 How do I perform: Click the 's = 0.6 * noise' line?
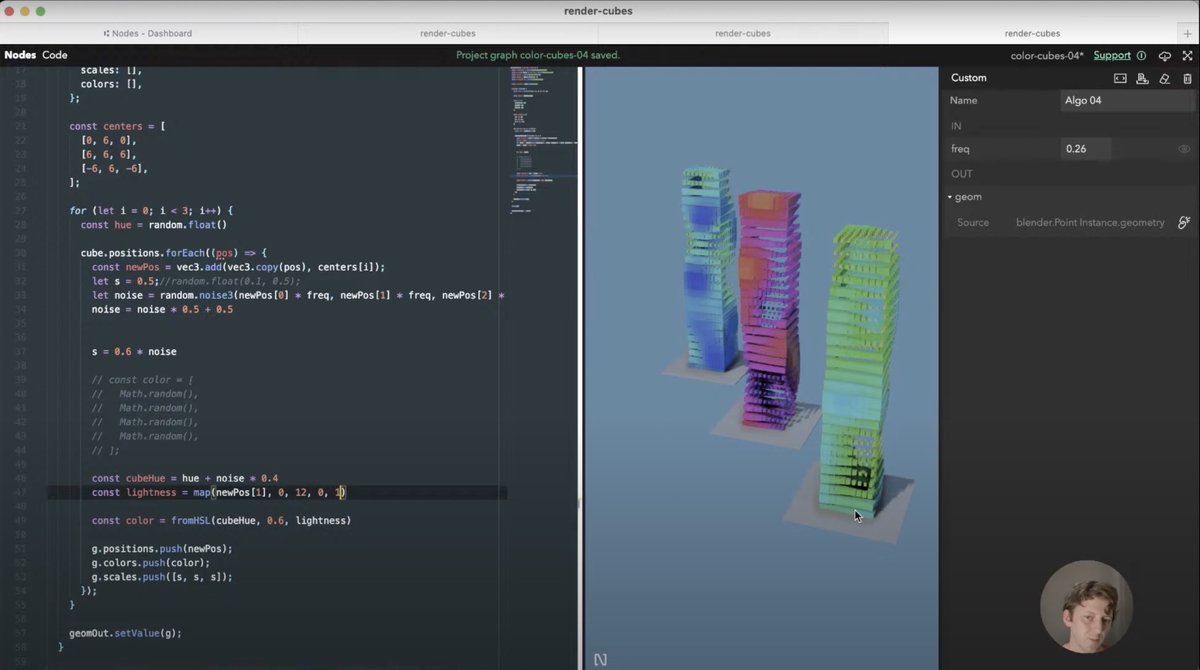tap(134, 352)
